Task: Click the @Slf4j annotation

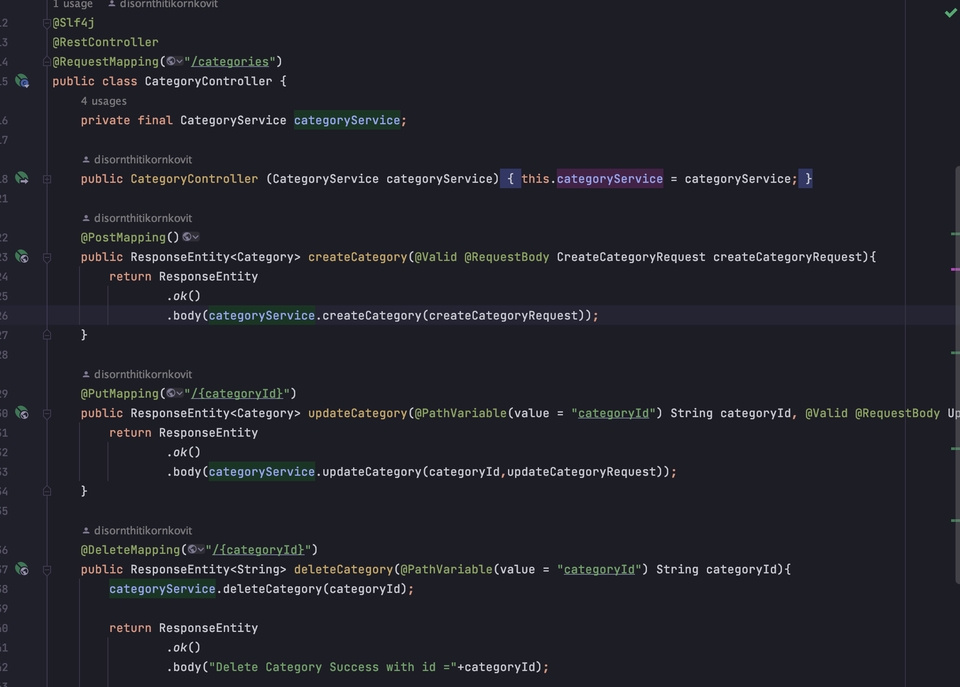Action: (73, 23)
